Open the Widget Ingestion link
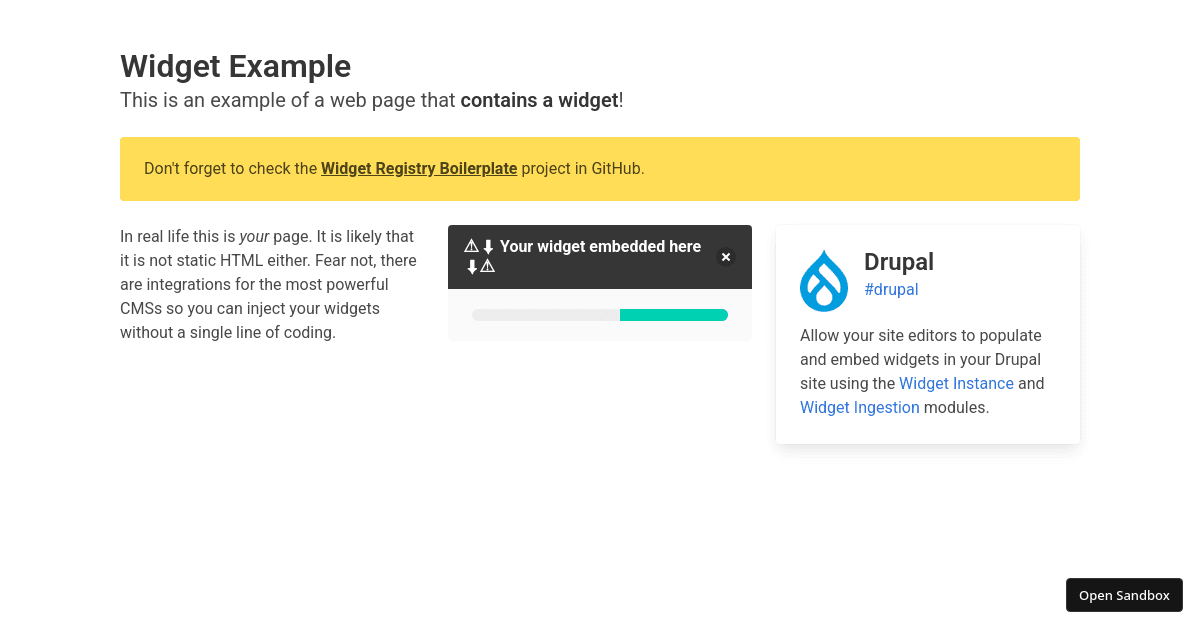This screenshot has height=630, width=1200. pyautogui.click(x=859, y=407)
